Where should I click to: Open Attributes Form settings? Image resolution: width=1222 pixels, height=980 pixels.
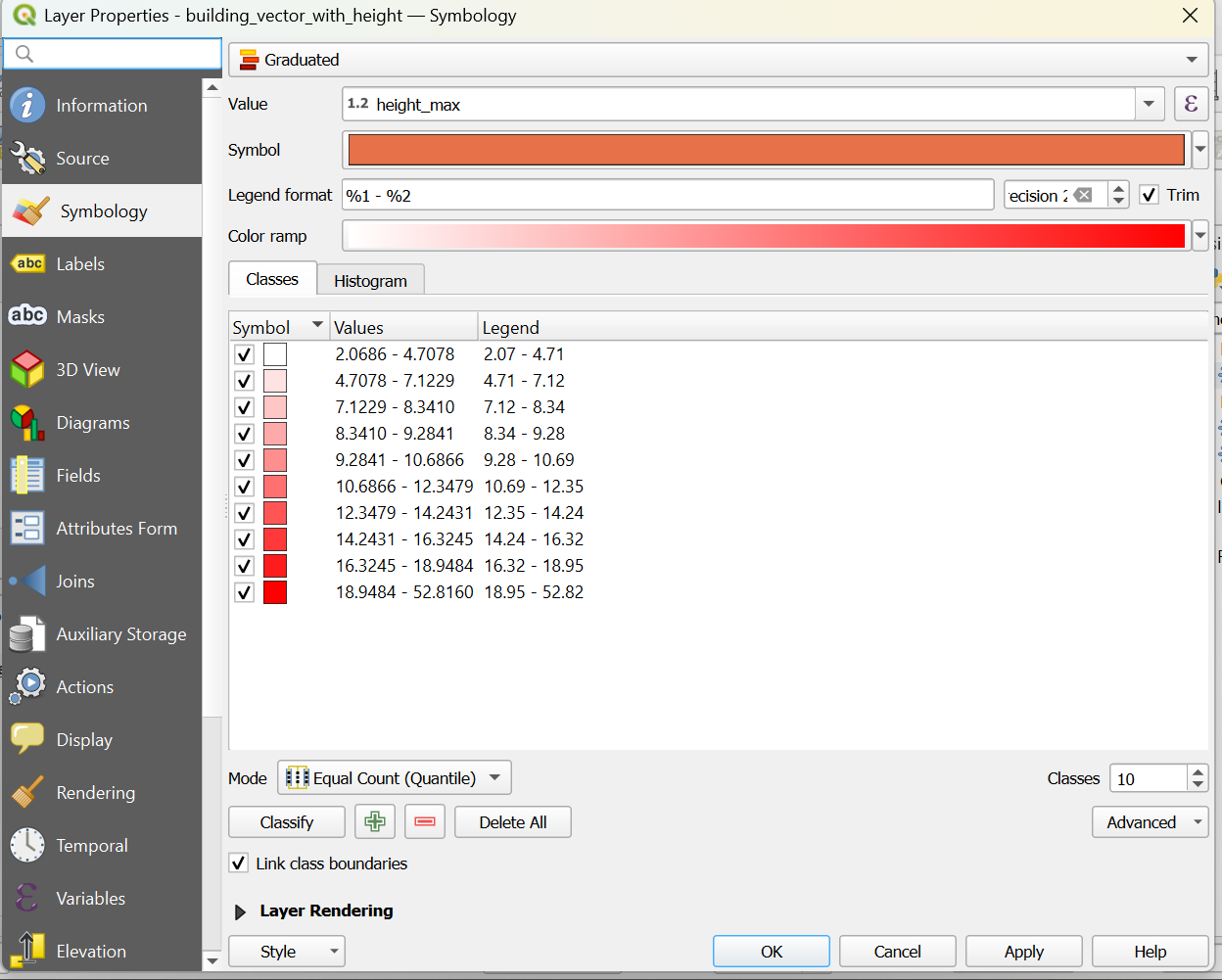click(102, 529)
